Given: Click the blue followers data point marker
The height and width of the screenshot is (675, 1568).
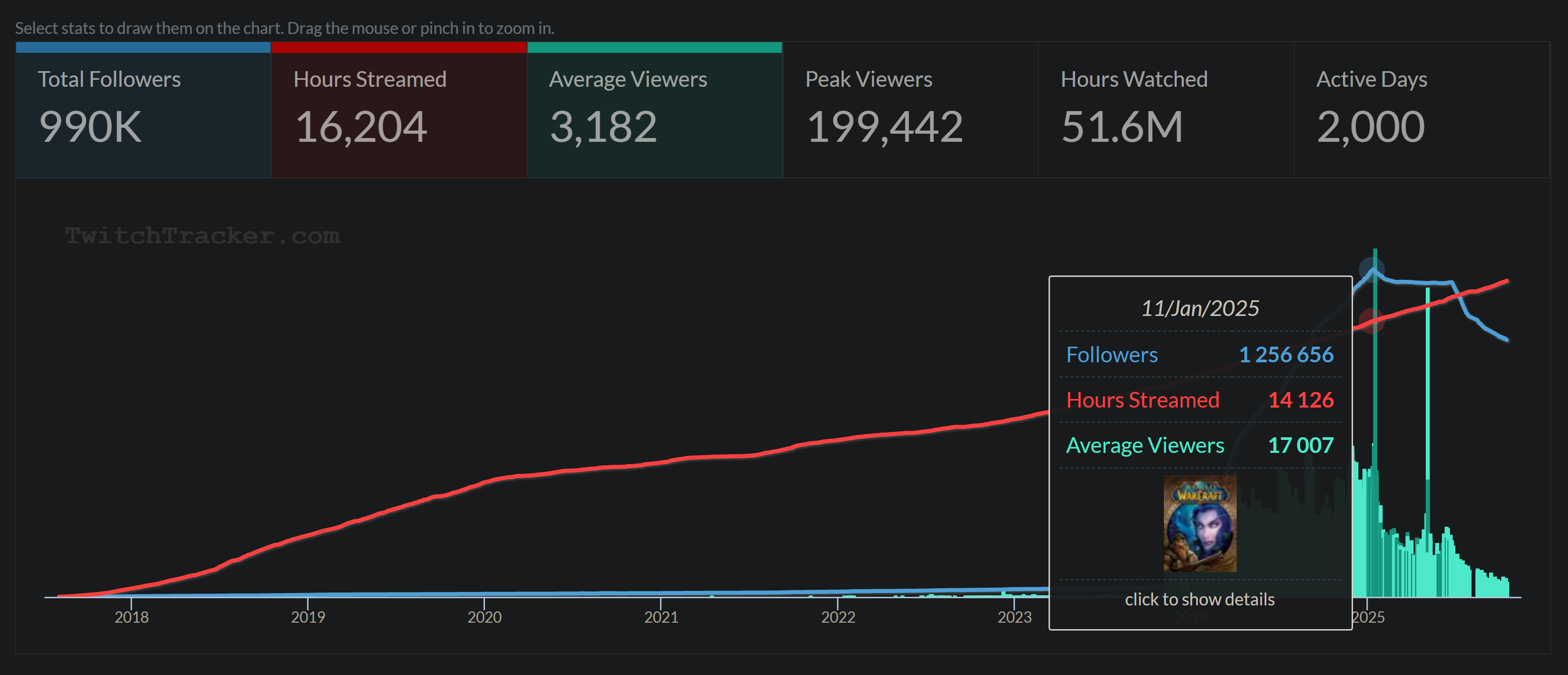Looking at the screenshot, I should [1372, 269].
